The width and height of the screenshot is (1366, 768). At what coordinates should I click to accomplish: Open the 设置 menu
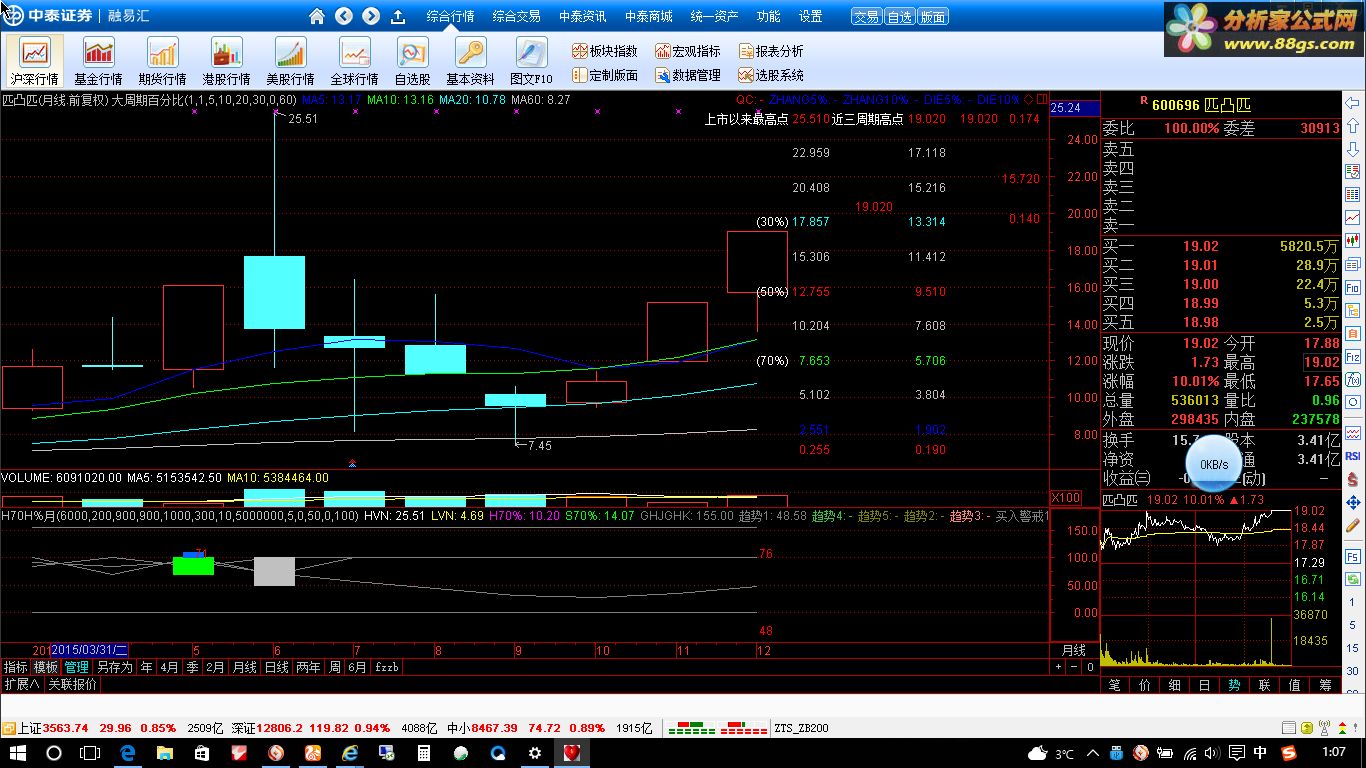coord(810,16)
